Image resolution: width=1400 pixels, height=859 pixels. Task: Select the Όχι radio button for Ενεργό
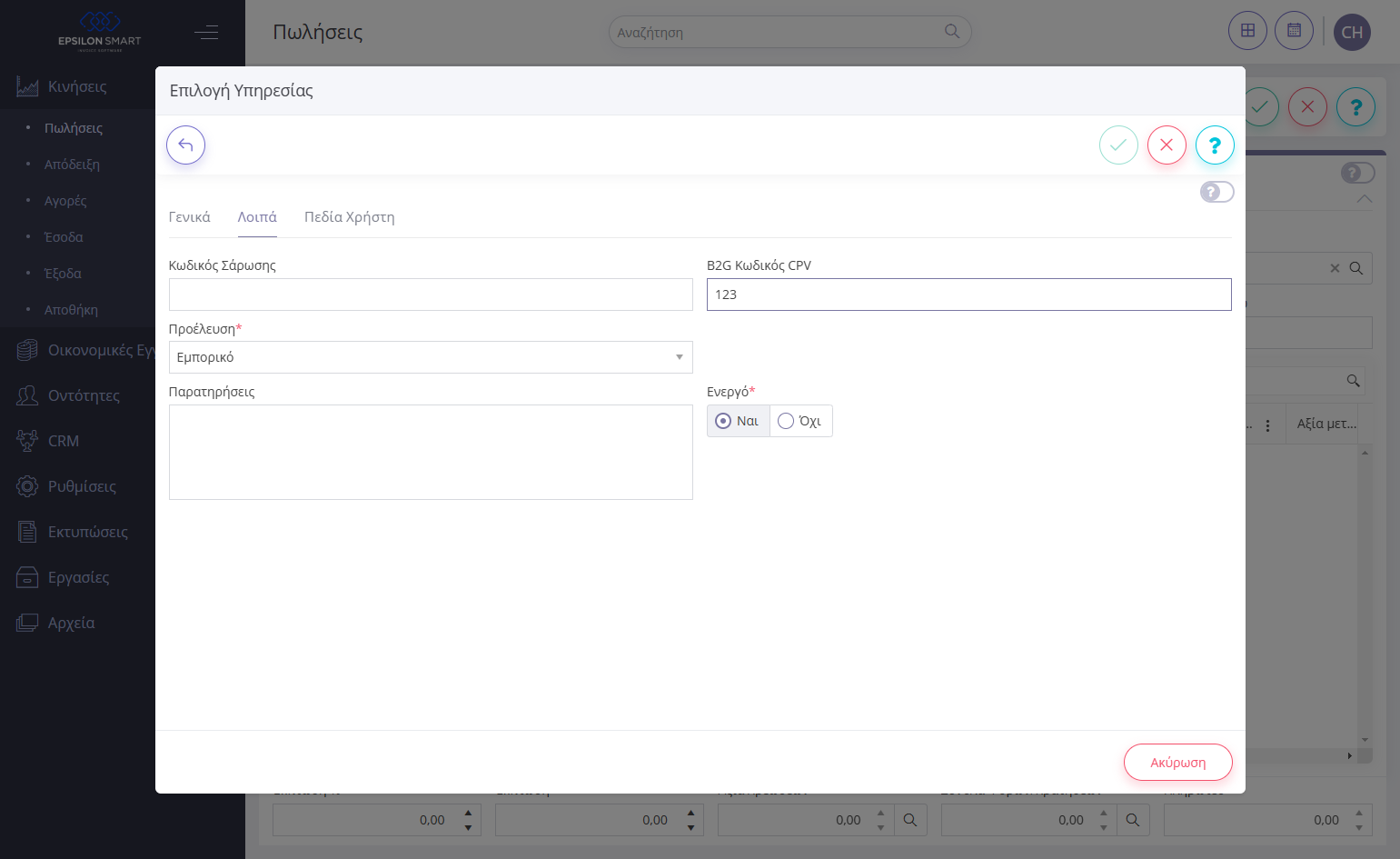pos(800,421)
